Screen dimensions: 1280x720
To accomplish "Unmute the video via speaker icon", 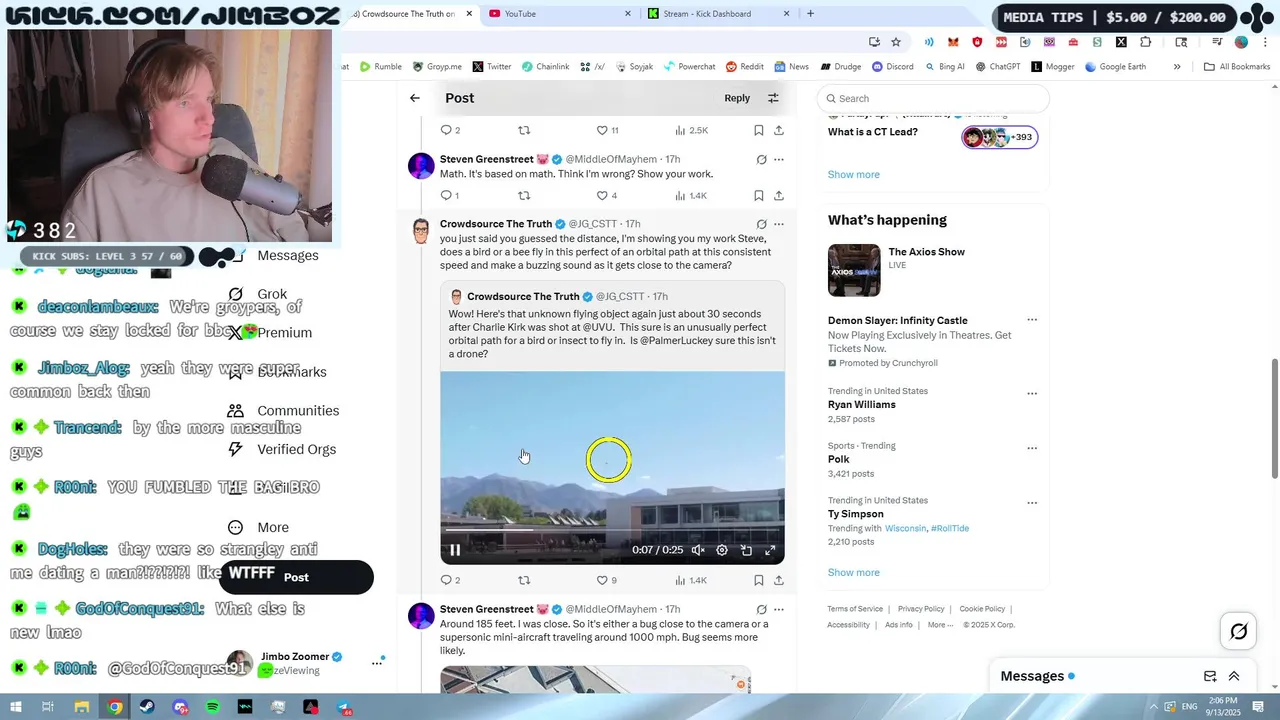I will click(x=698, y=550).
